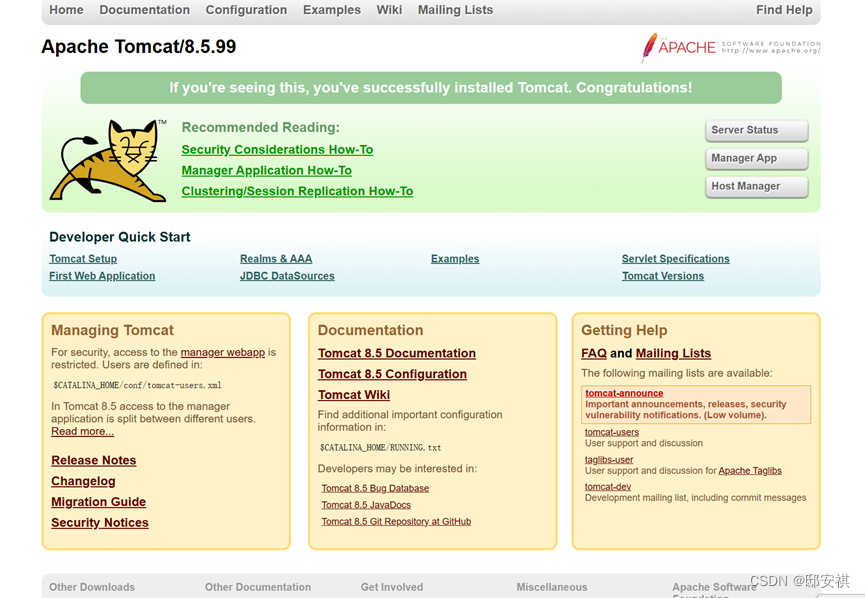Click the Read more link about manager users
The height and width of the screenshot is (598, 865).
[x=82, y=430]
